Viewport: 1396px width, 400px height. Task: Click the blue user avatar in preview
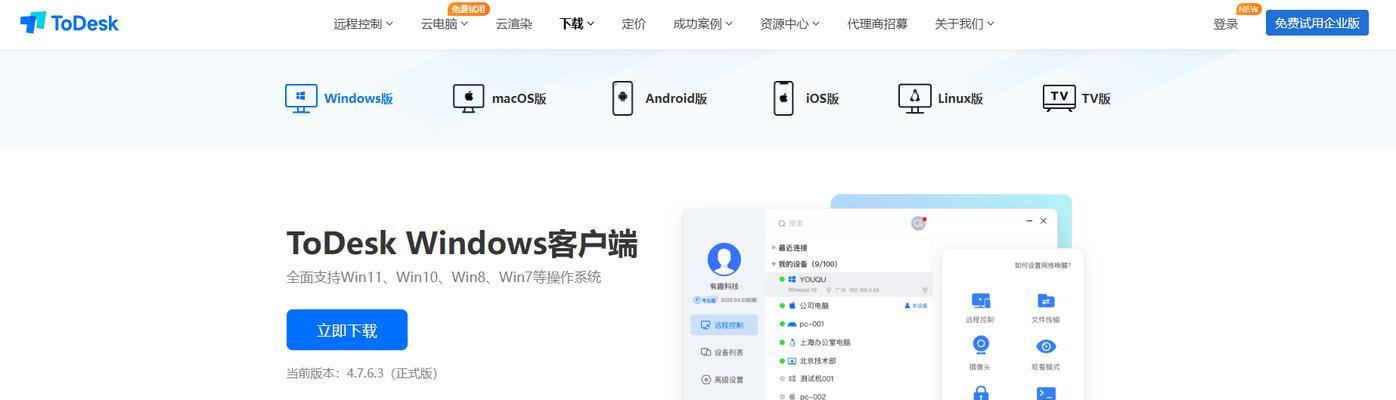724,259
